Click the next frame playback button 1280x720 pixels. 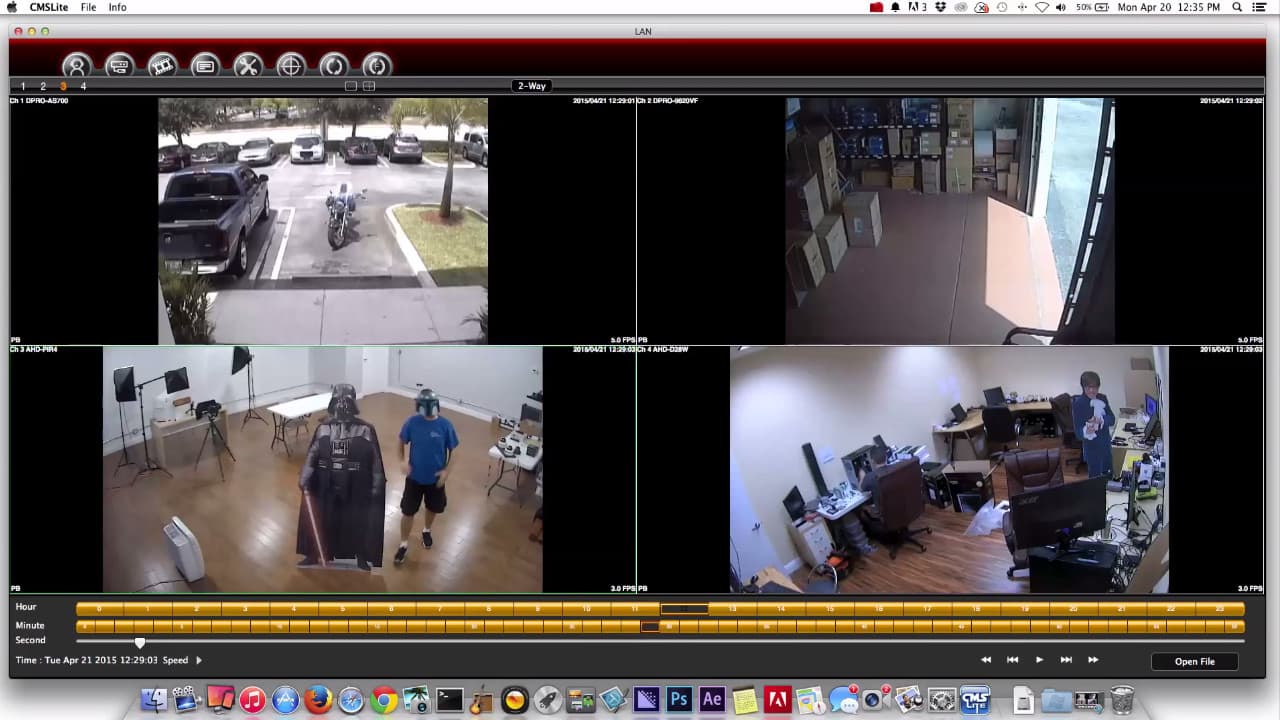click(1066, 660)
